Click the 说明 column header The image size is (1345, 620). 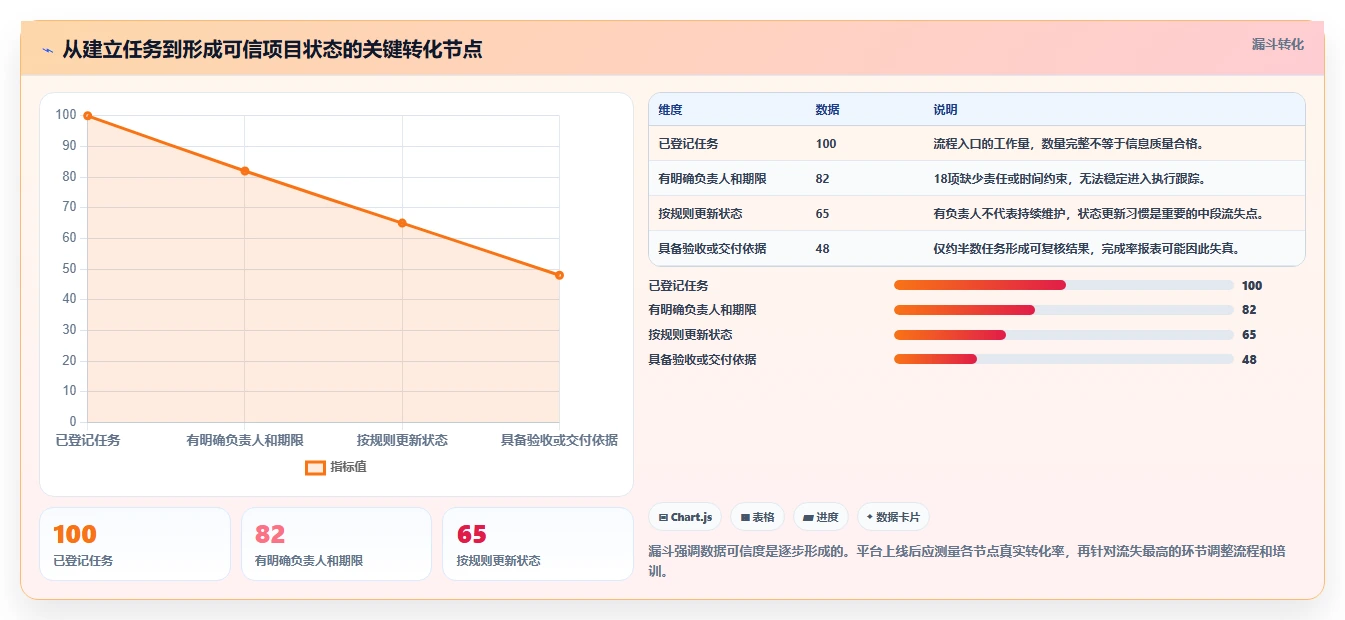tap(945, 110)
